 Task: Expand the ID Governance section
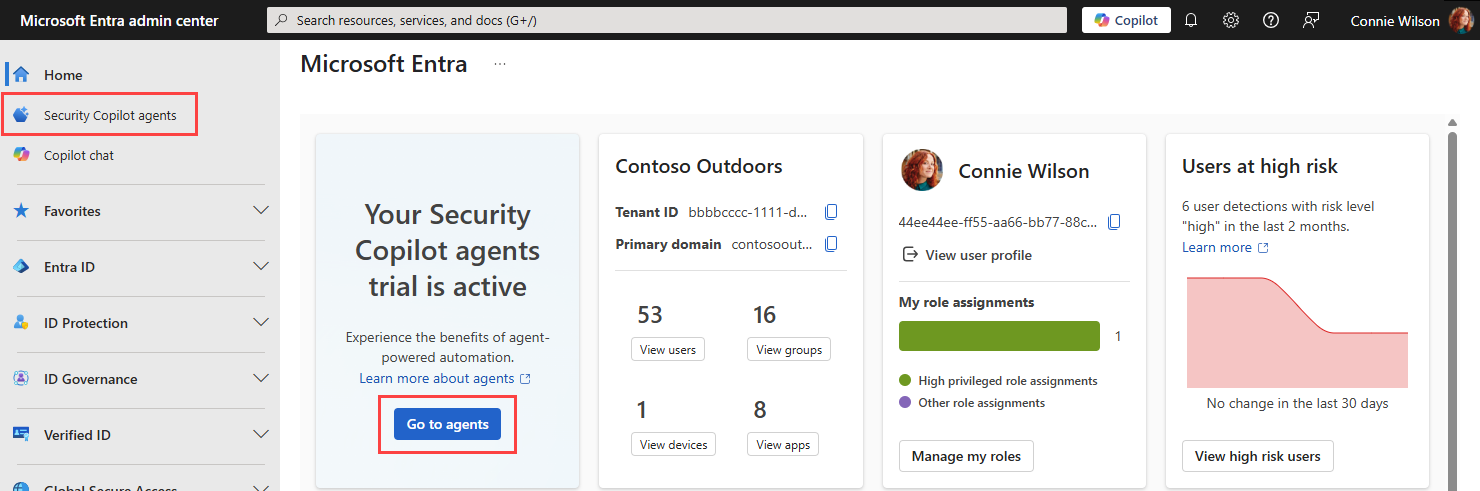click(x=140, y=379)
